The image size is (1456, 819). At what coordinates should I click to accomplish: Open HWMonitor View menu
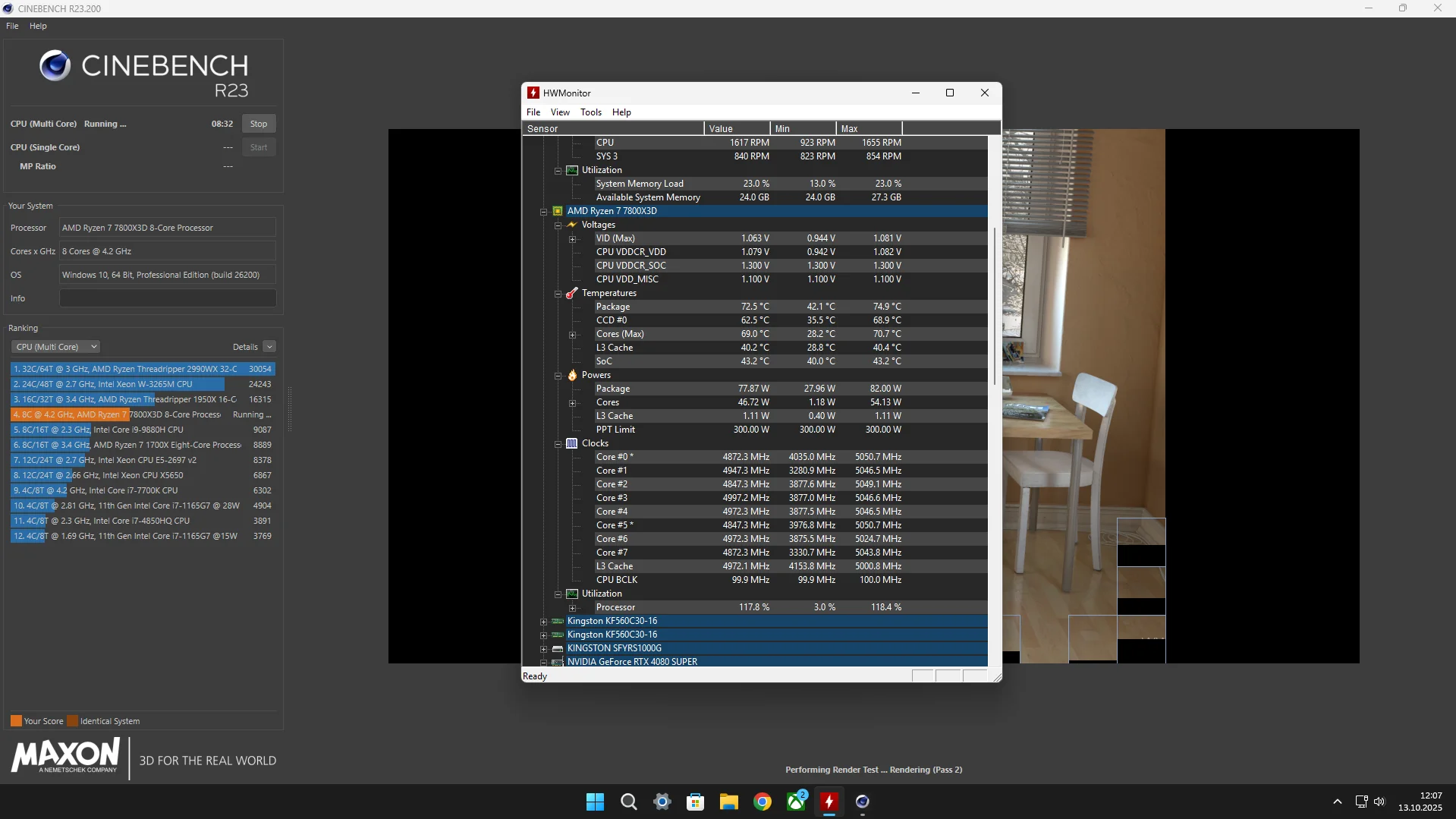560,112
